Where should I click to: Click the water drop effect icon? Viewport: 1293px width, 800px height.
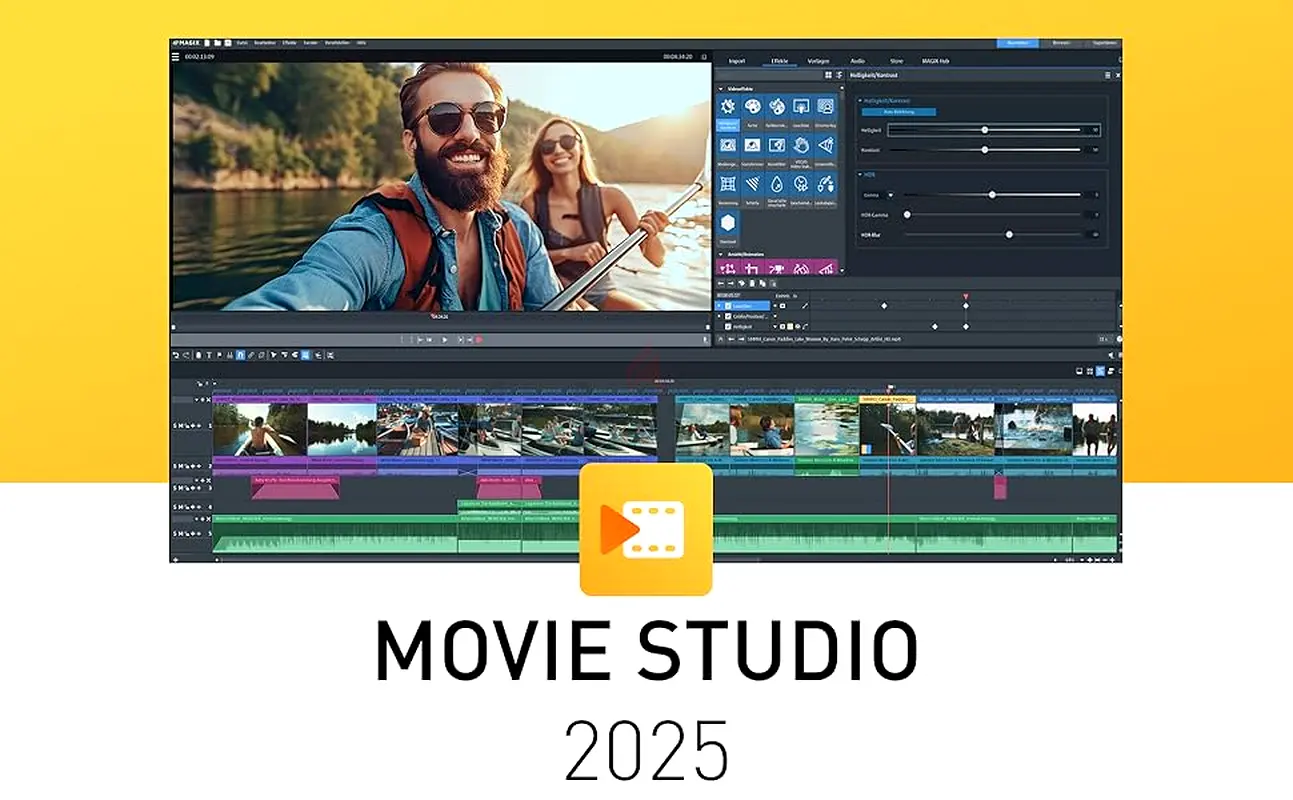click(777, 185)
